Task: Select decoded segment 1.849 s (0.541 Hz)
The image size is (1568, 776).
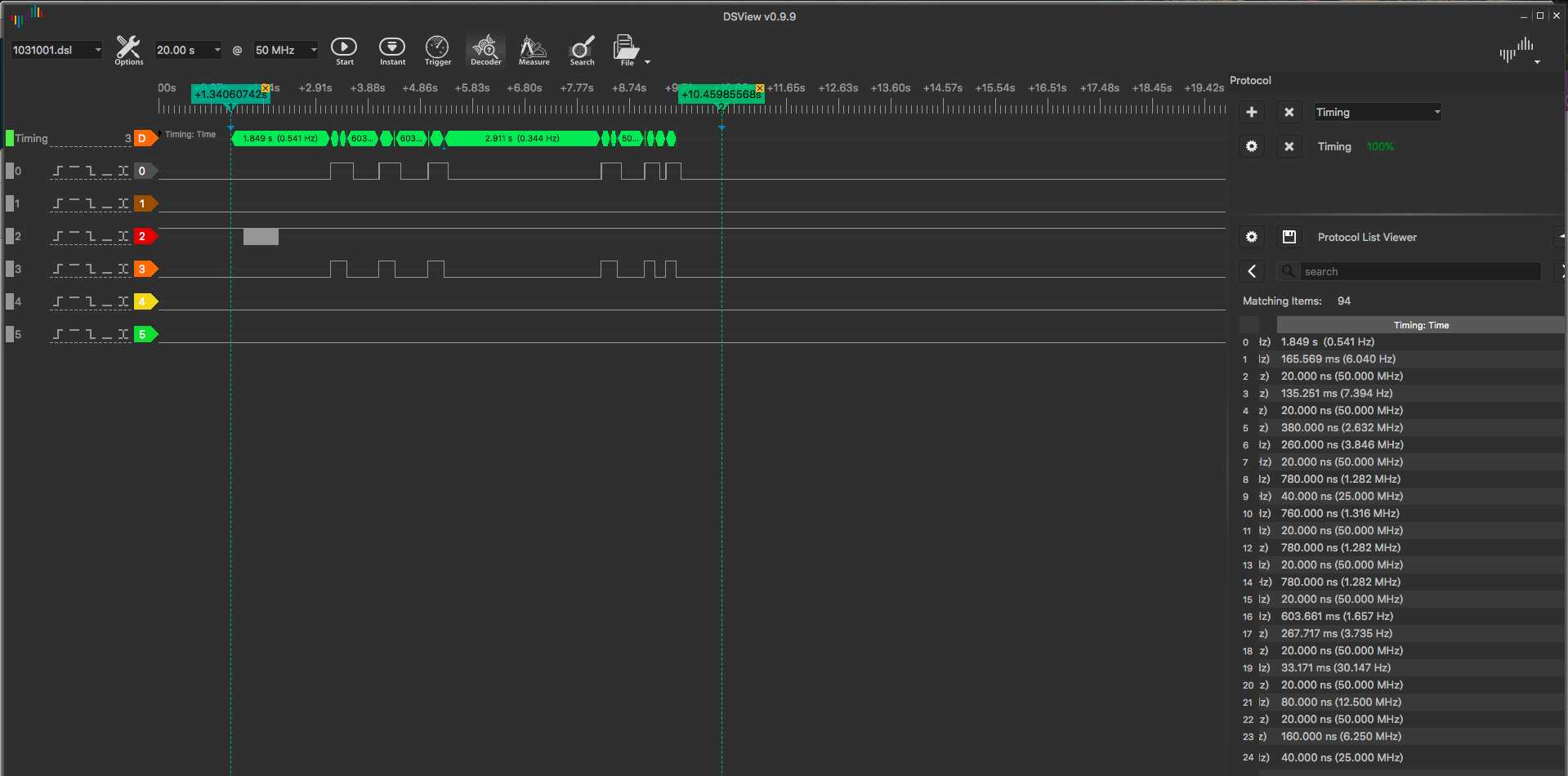Action: (280, 138)
